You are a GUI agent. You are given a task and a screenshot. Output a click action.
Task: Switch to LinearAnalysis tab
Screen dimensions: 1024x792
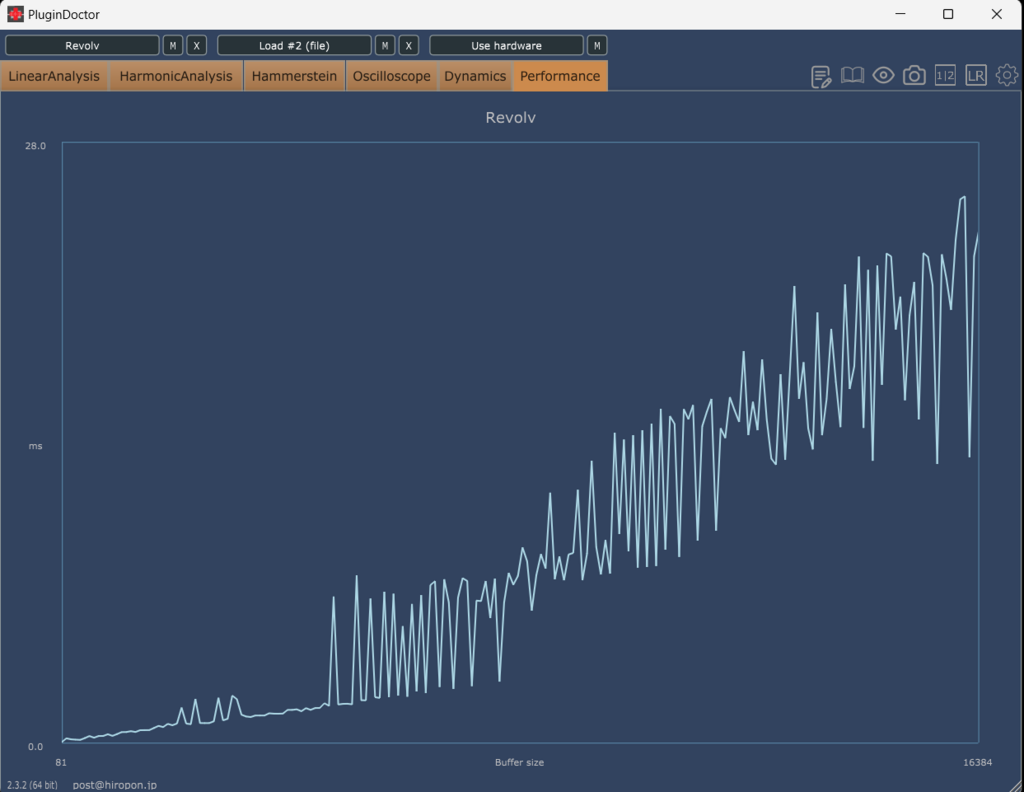(54, 76)
